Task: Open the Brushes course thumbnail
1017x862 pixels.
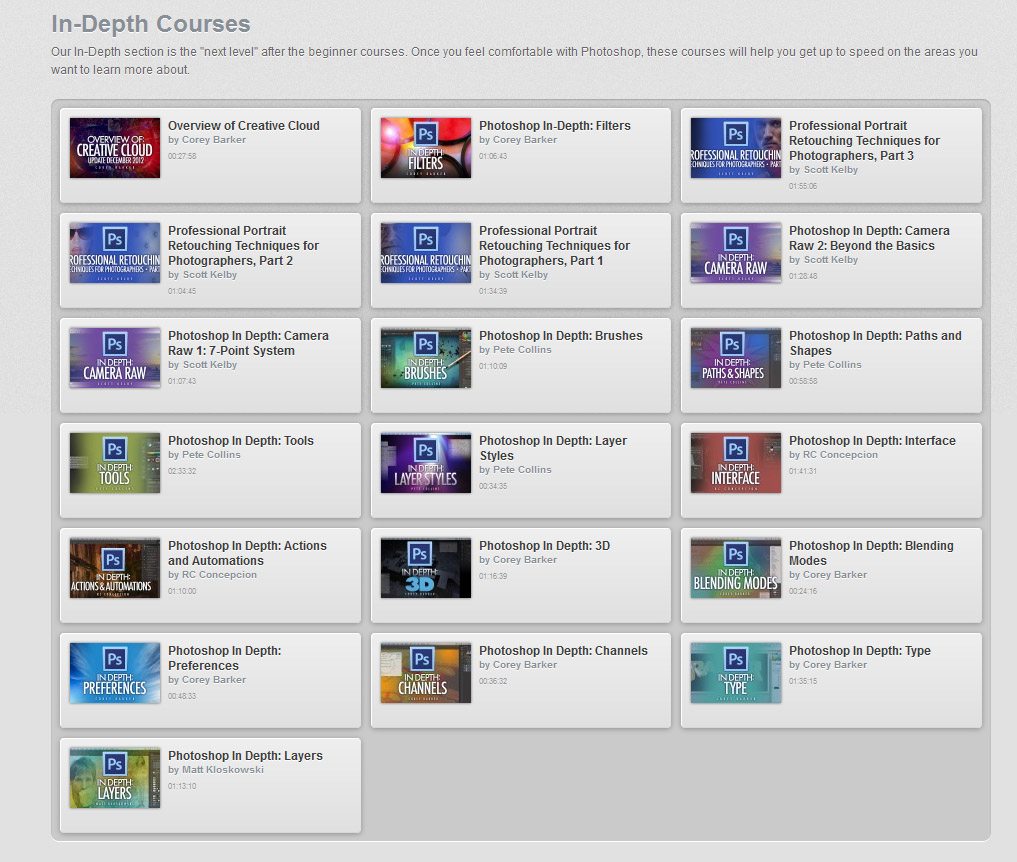Action: 425,358
